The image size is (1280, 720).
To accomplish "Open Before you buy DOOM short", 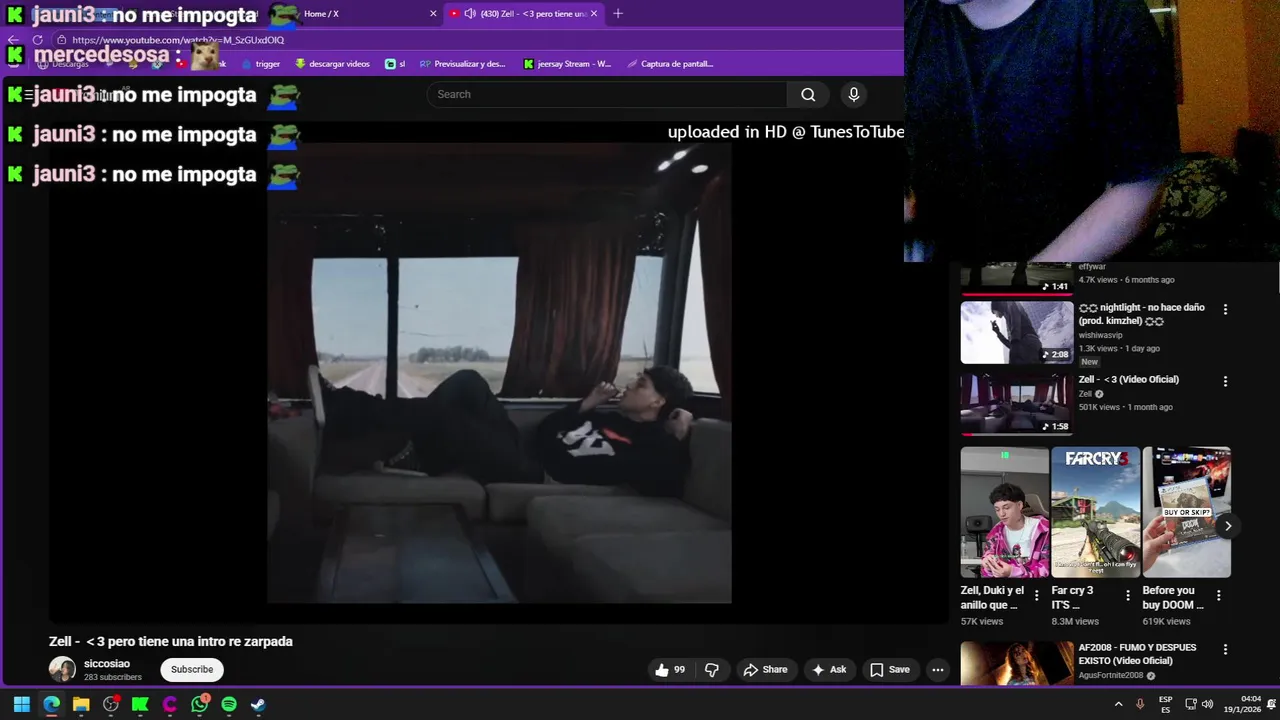I will point(1186,512).
